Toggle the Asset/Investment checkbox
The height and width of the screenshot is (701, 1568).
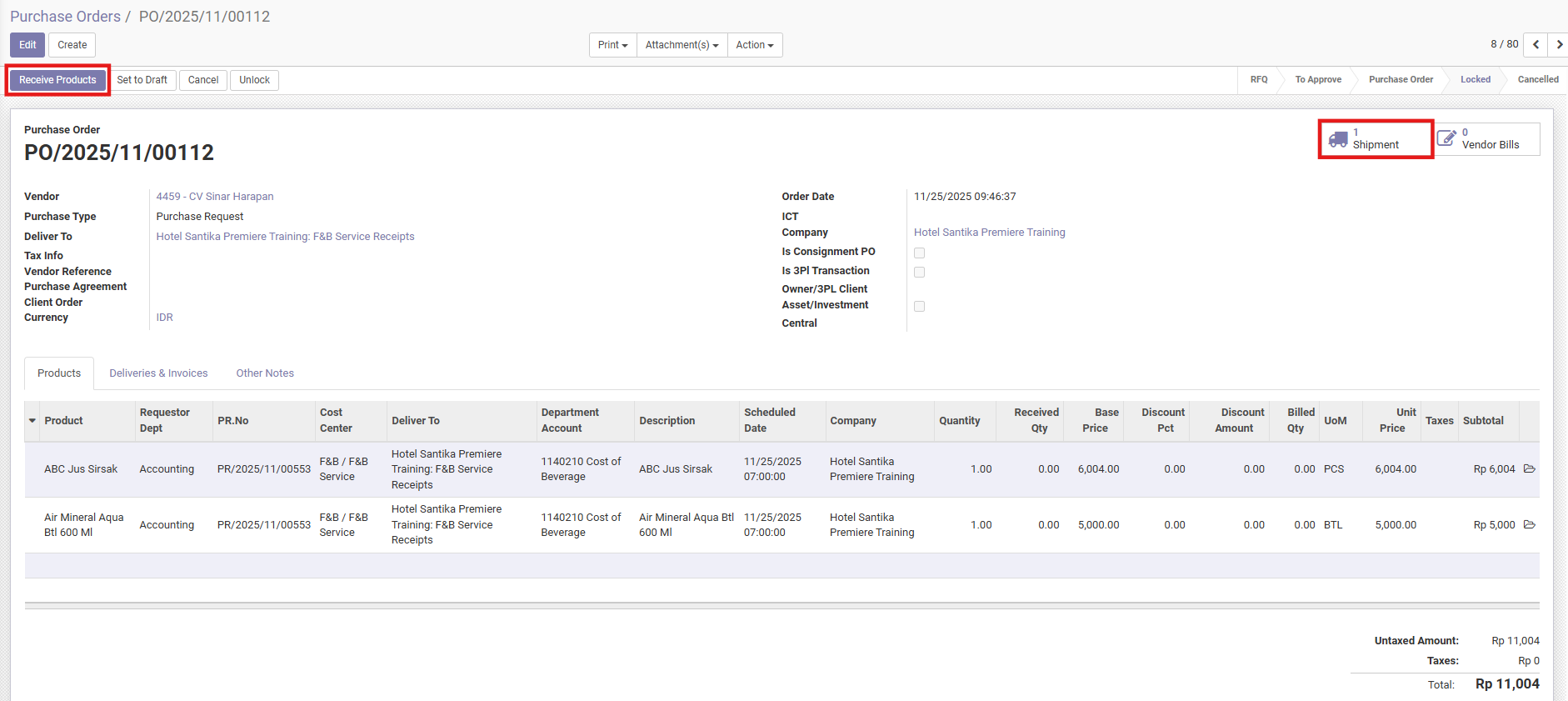pos(919,306)
